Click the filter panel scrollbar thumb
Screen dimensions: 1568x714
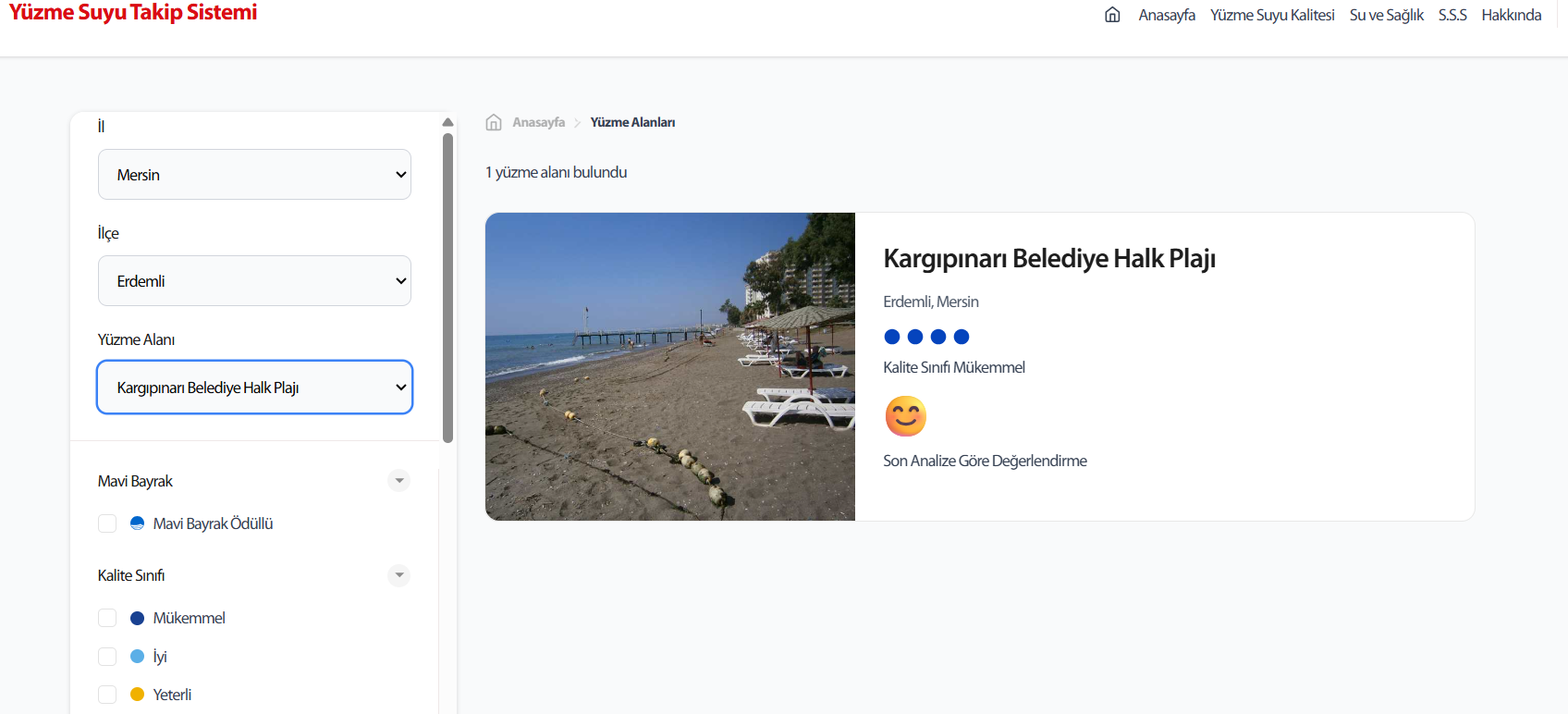click(447, 288)
